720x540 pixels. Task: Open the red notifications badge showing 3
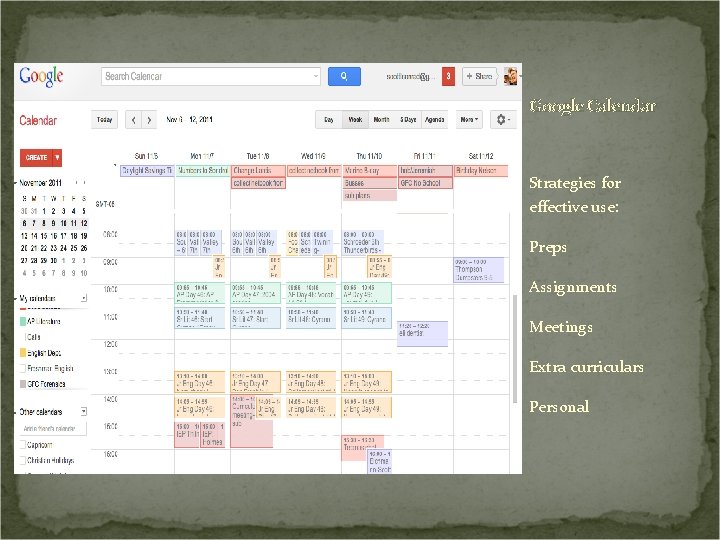(448, 76)
